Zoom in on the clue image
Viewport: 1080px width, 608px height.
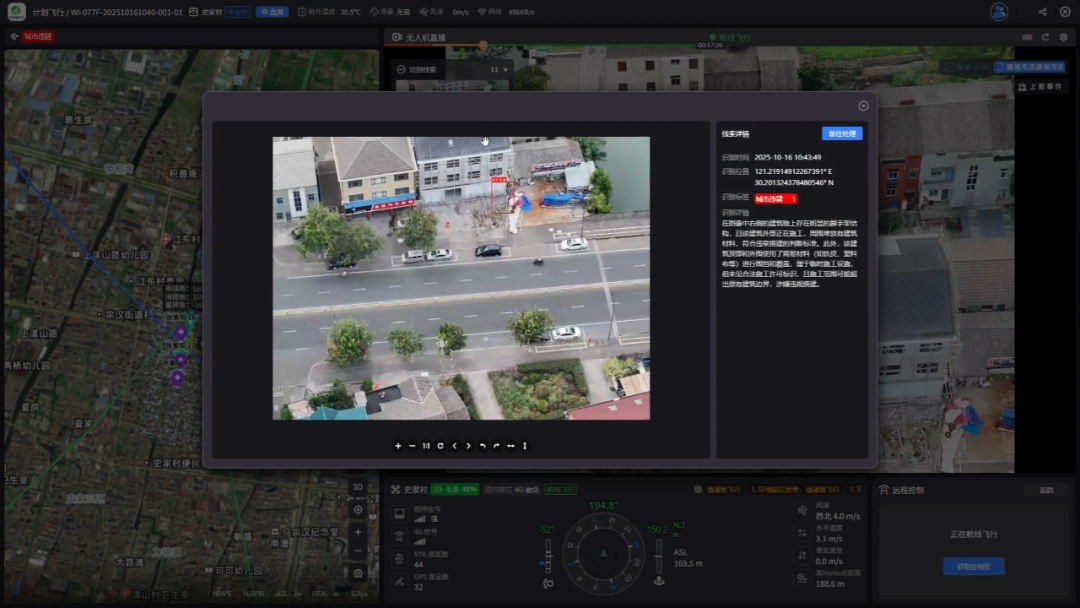click(x=398, y=446)
